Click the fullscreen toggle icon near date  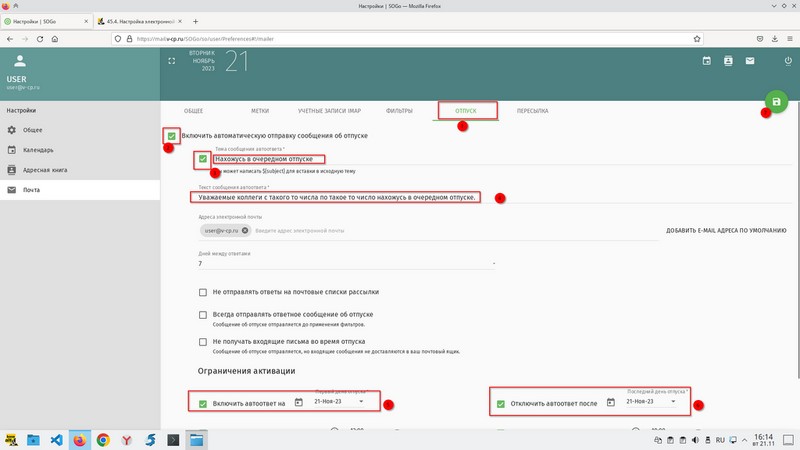pos(171,61)
